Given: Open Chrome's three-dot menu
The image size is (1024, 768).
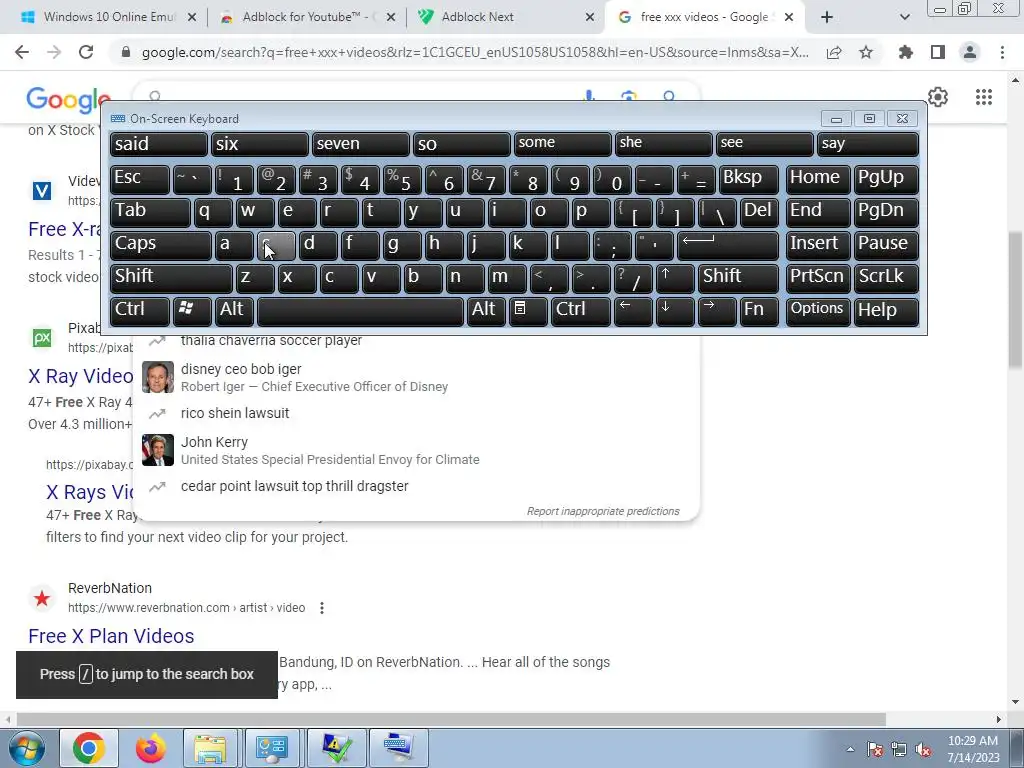Looking at the screenshot, I should point(1002,52).
